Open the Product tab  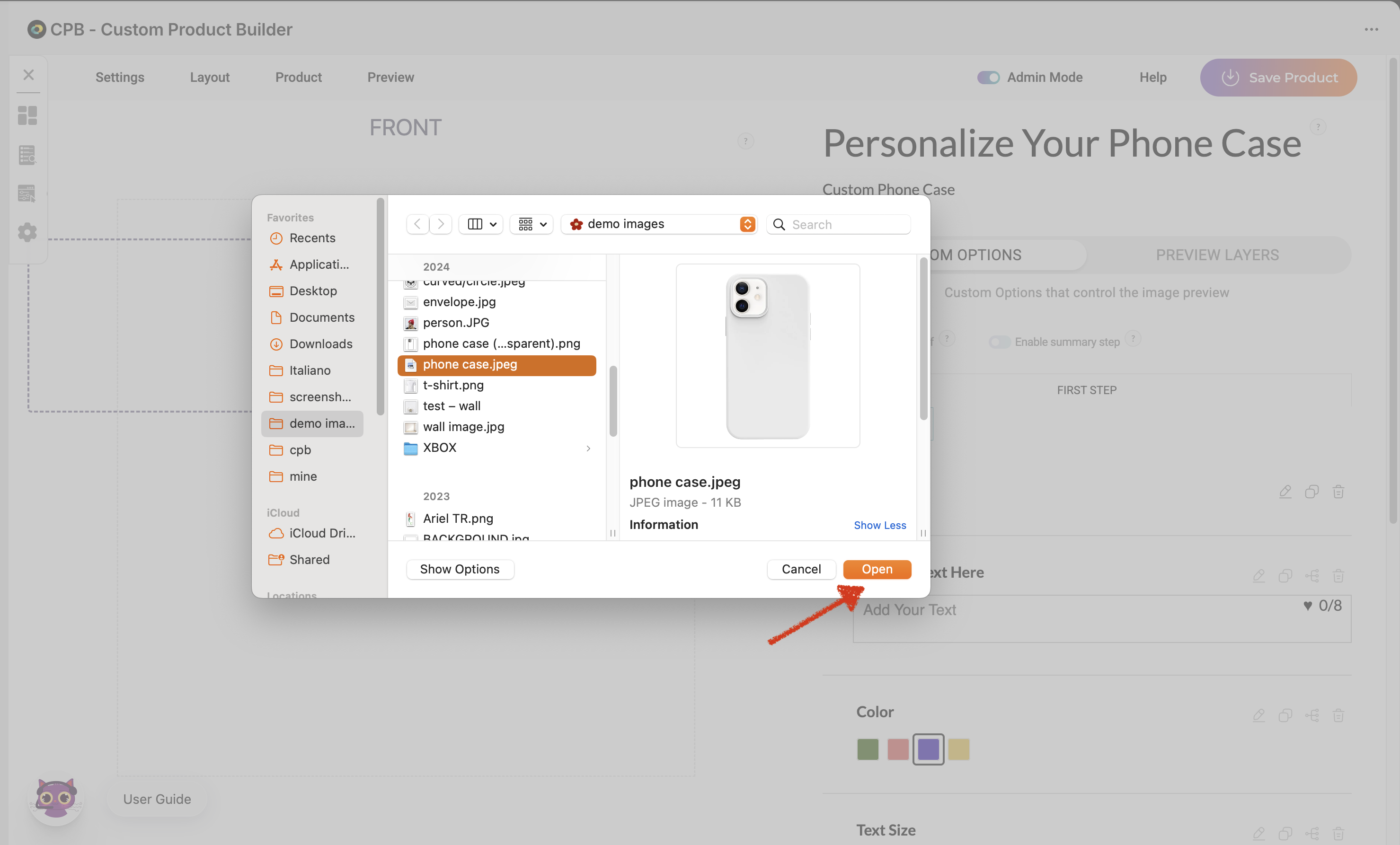point(298,77)
